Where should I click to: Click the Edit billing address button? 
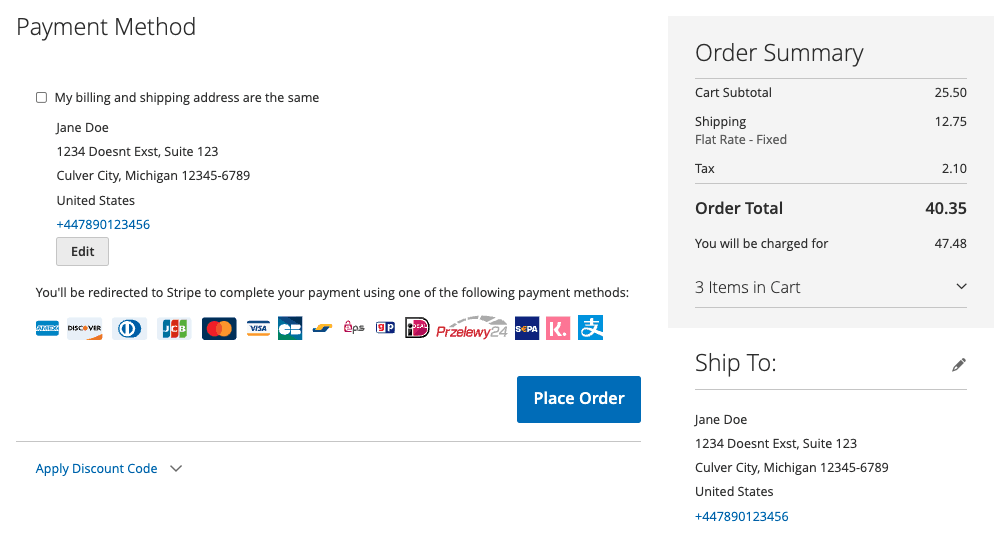(x=82, y=251)
